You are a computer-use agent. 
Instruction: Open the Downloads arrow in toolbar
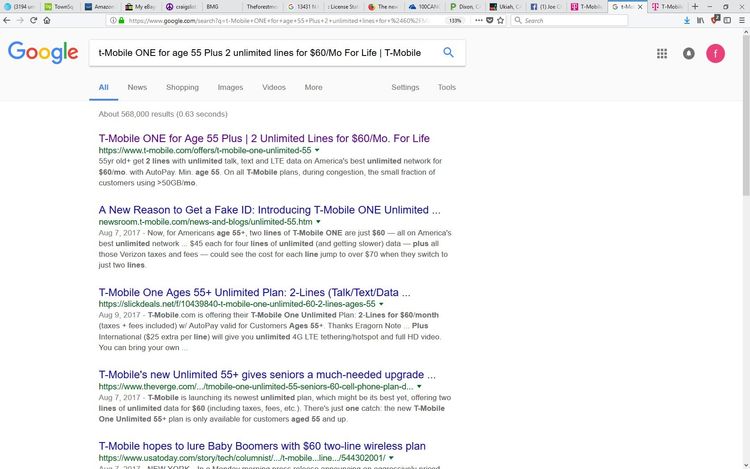tap(687, 21)
